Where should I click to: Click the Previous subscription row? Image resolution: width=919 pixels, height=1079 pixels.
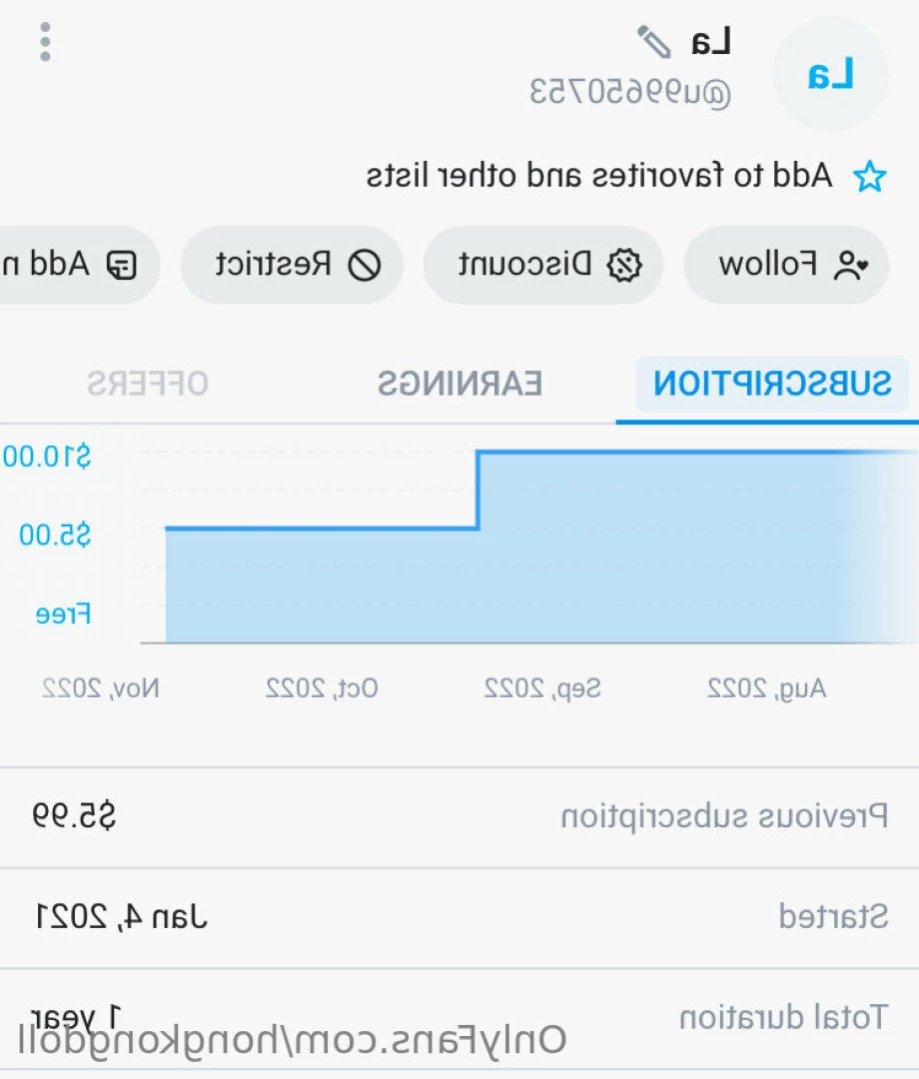pyautogui.click(x=459, y=817)
